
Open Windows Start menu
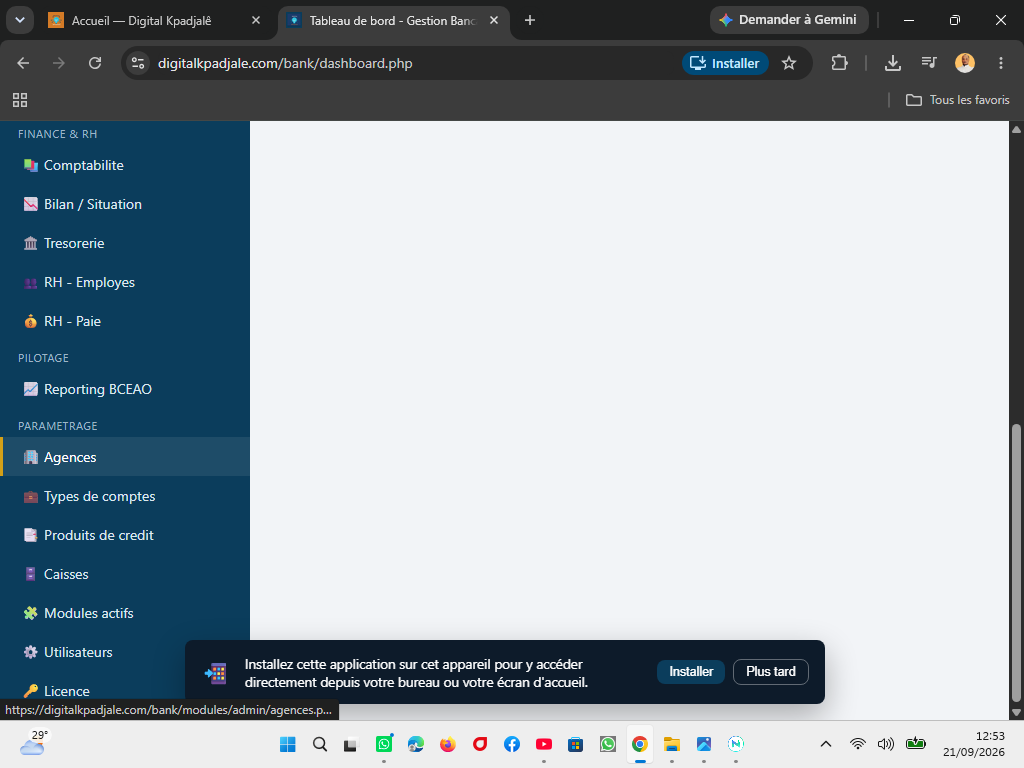[287, 744]
